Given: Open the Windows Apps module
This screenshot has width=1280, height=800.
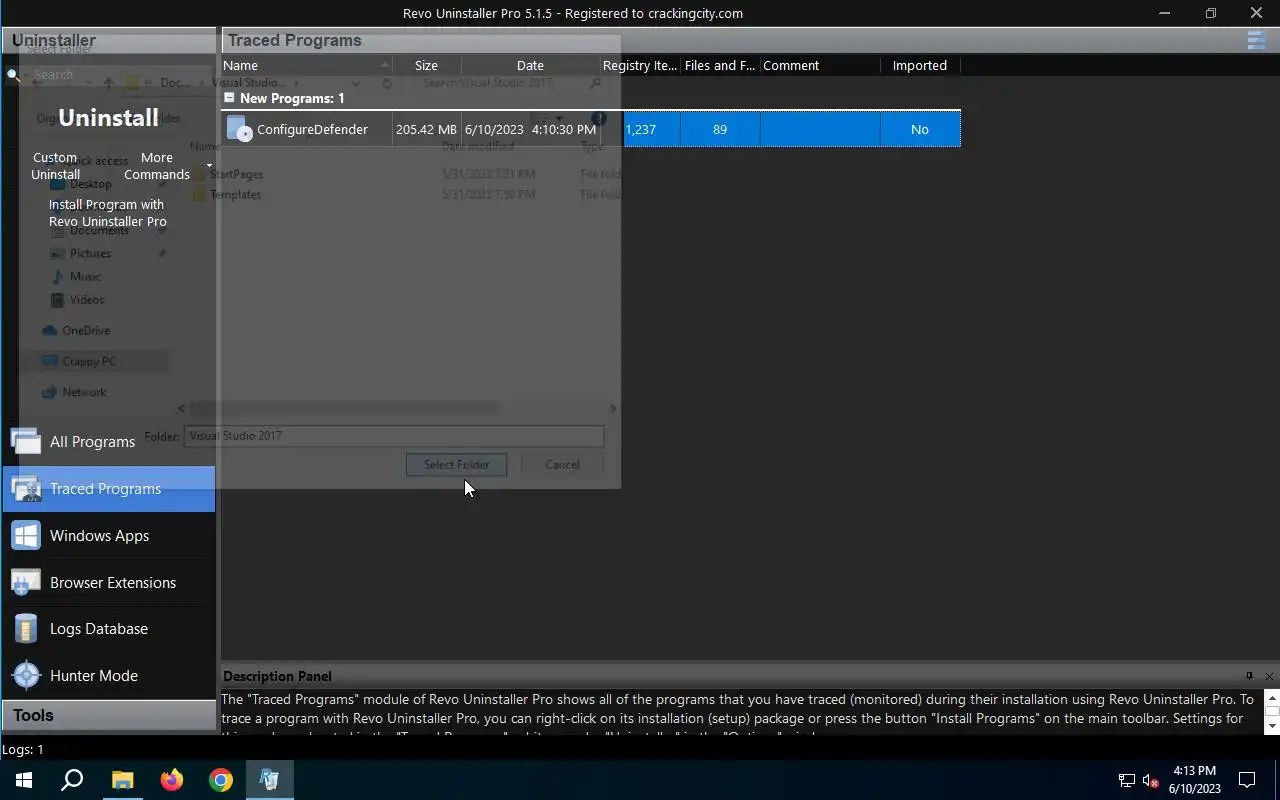Looking at the screenshot, I should click(x=108, y=536).
